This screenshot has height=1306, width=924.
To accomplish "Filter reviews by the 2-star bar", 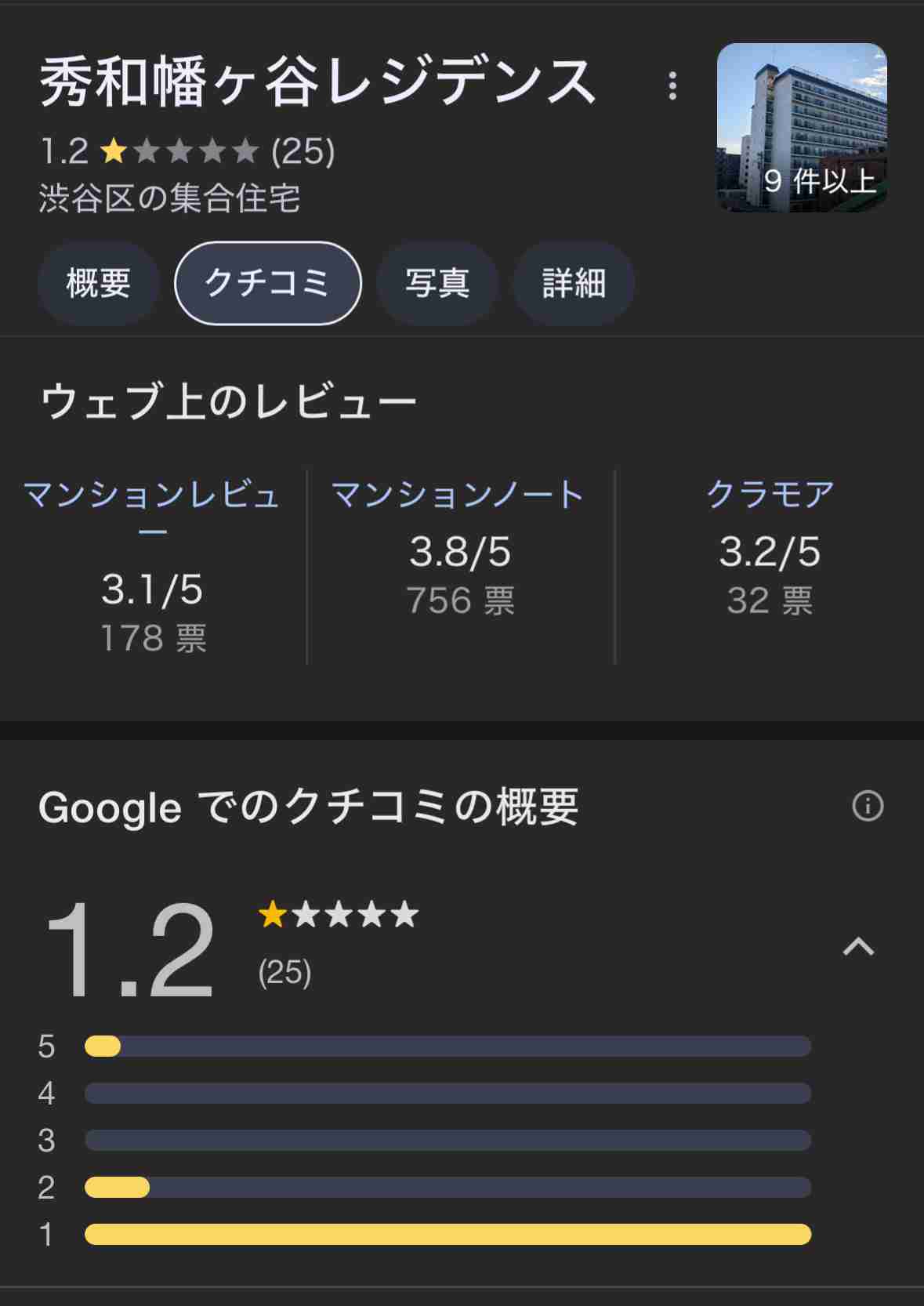I will (448, 1188).
